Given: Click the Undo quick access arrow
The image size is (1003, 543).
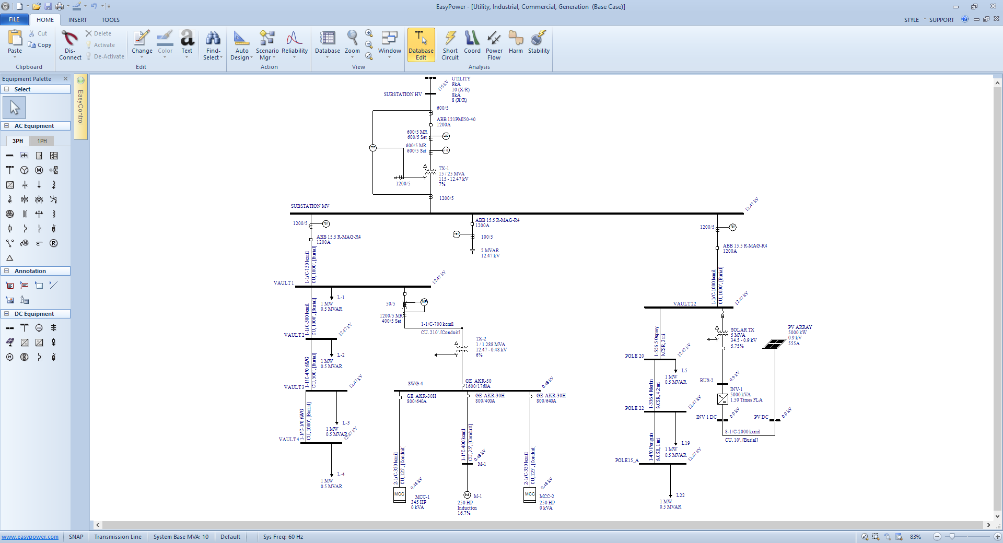Looking at the screenshot, I should tap(93, 6).
